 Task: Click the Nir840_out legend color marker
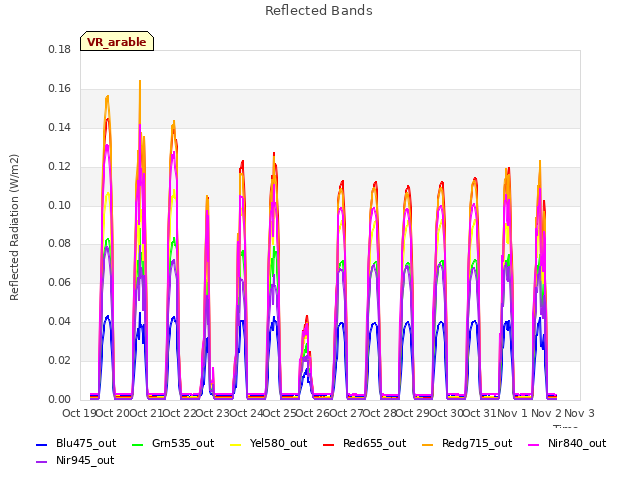[534, 444]
